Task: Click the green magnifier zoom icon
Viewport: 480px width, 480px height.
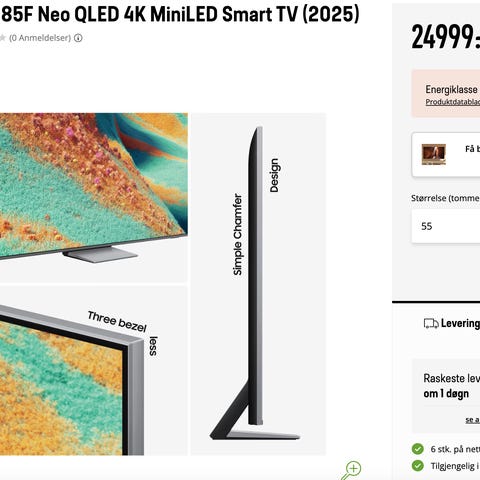Action: click(351, 470)
